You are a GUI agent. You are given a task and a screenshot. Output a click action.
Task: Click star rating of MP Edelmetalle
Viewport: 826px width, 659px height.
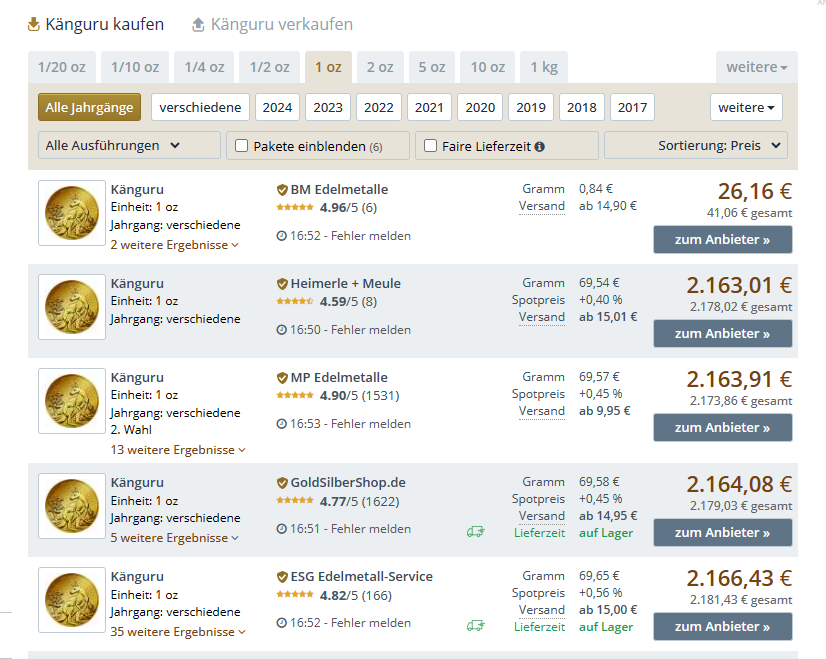click(x=295, y=396)
